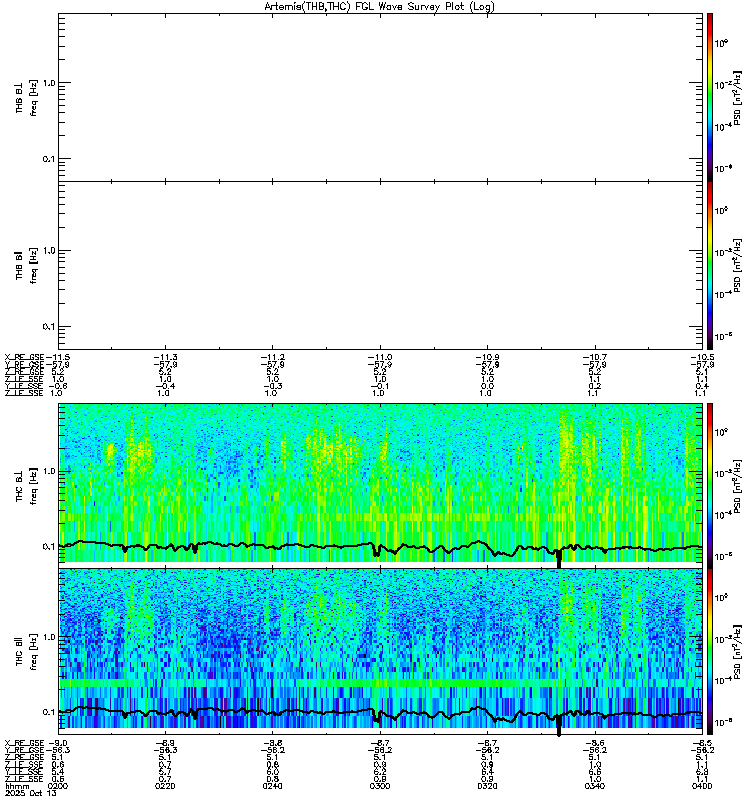Click the plot title "Artemis(THB,THC) FGL Wave Survey Plot (Log)"
Image resolution: width=750 pixels, height=800 pixels.
pos(379,7)
